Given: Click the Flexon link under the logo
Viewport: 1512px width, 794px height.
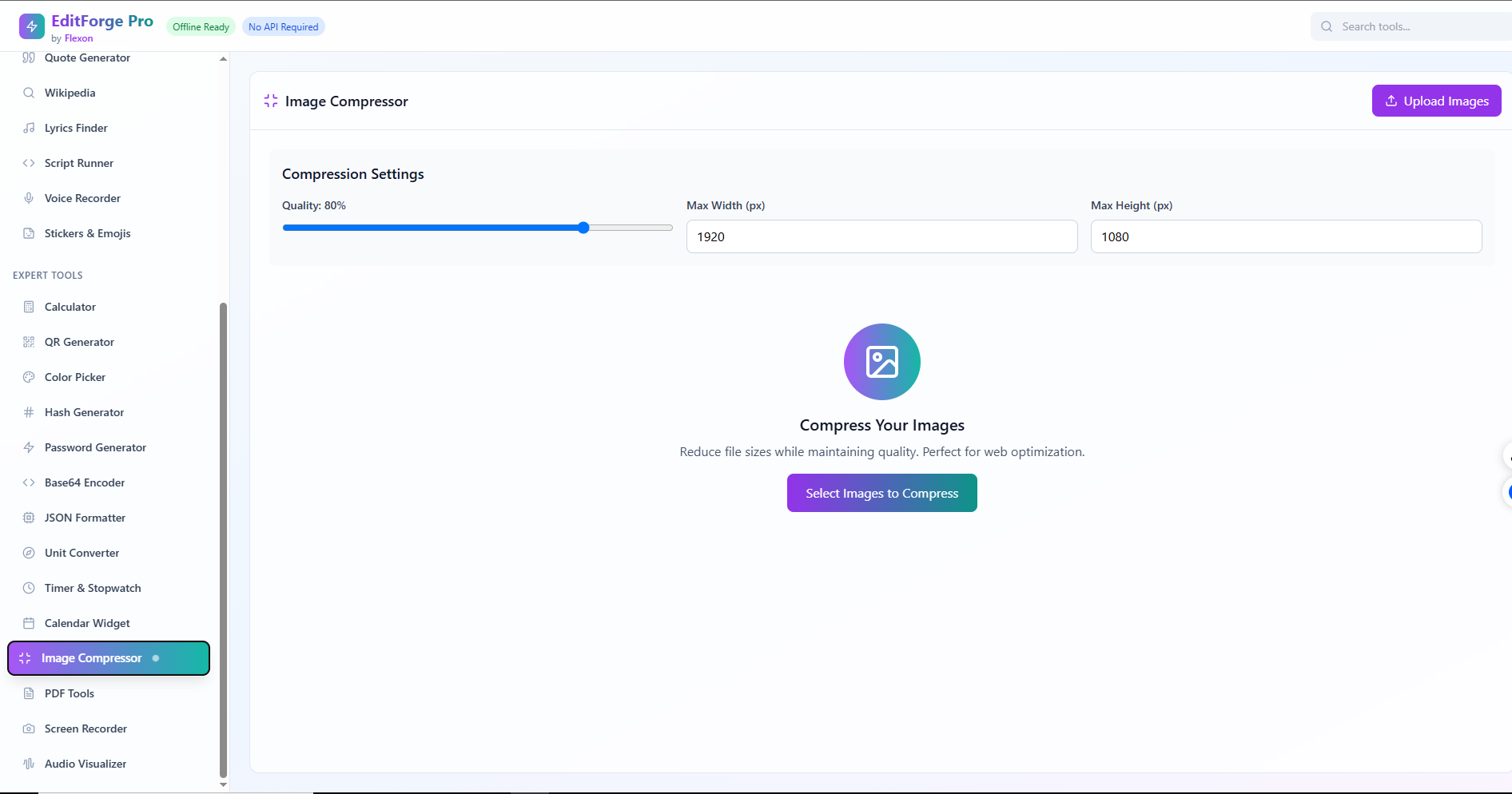Looking at the screenshot, I should (78, 38).
